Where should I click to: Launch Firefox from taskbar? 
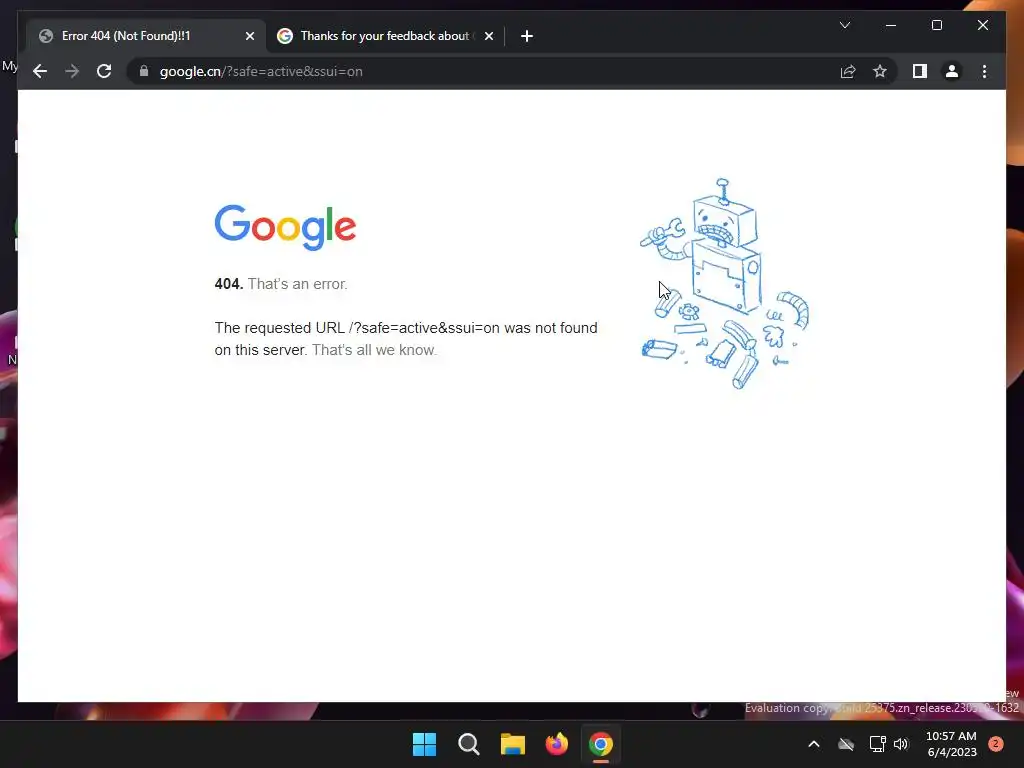coord(556,744)
